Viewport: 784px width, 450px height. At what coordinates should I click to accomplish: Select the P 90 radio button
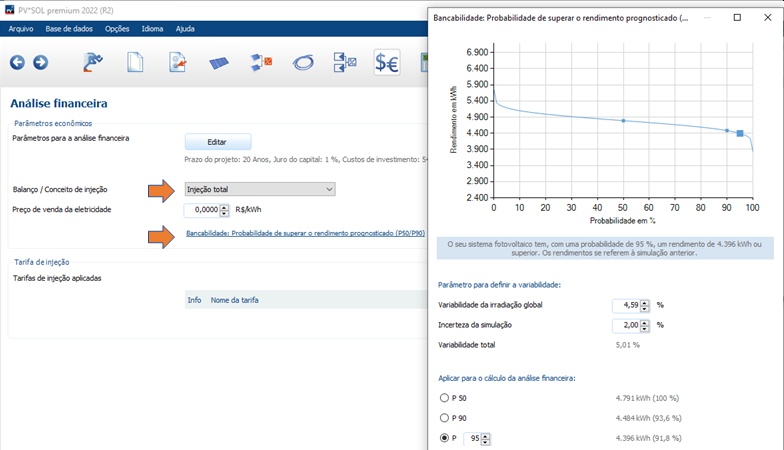tap(444, 417)
